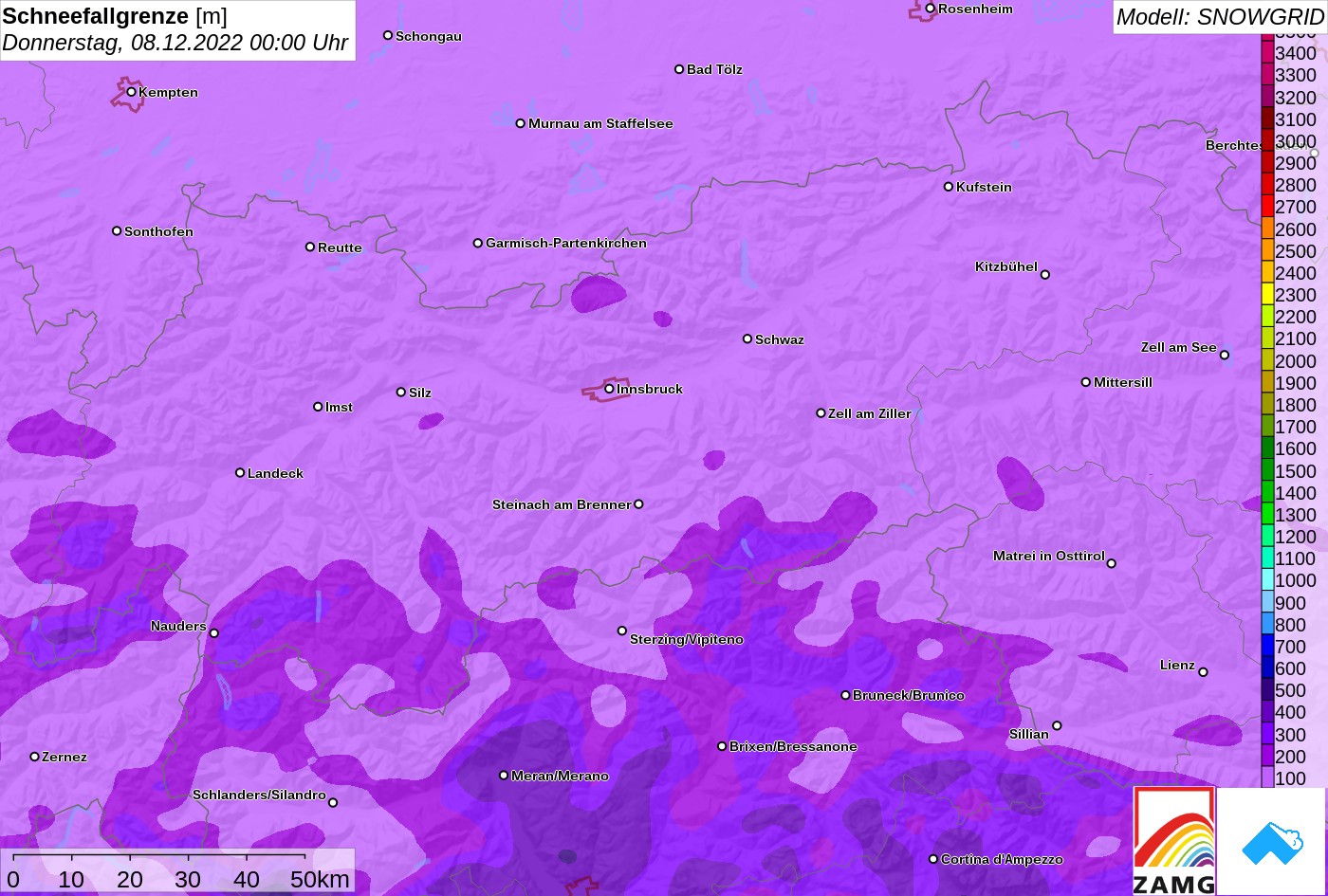Click the 500 legend value
The image size is (1328, 896).
[1290, 690]
